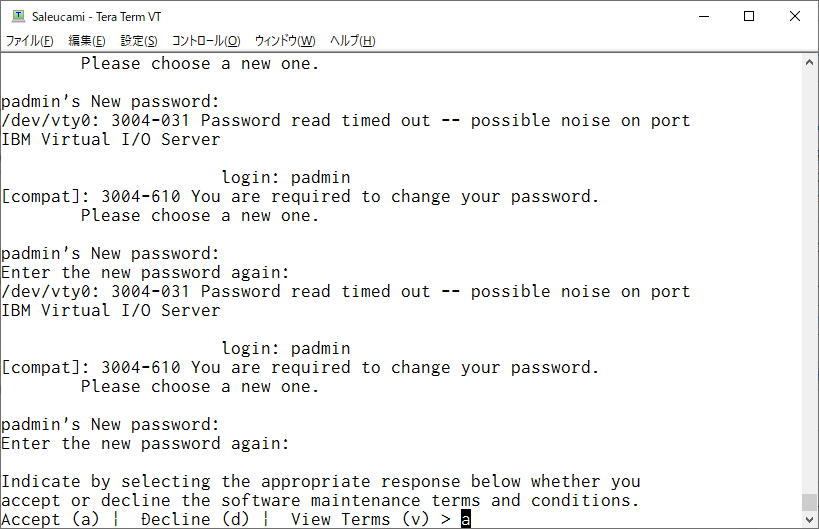Open the ファイル(F) menu
The width and height of the screenshot is (819, 529).
point(29,41)
